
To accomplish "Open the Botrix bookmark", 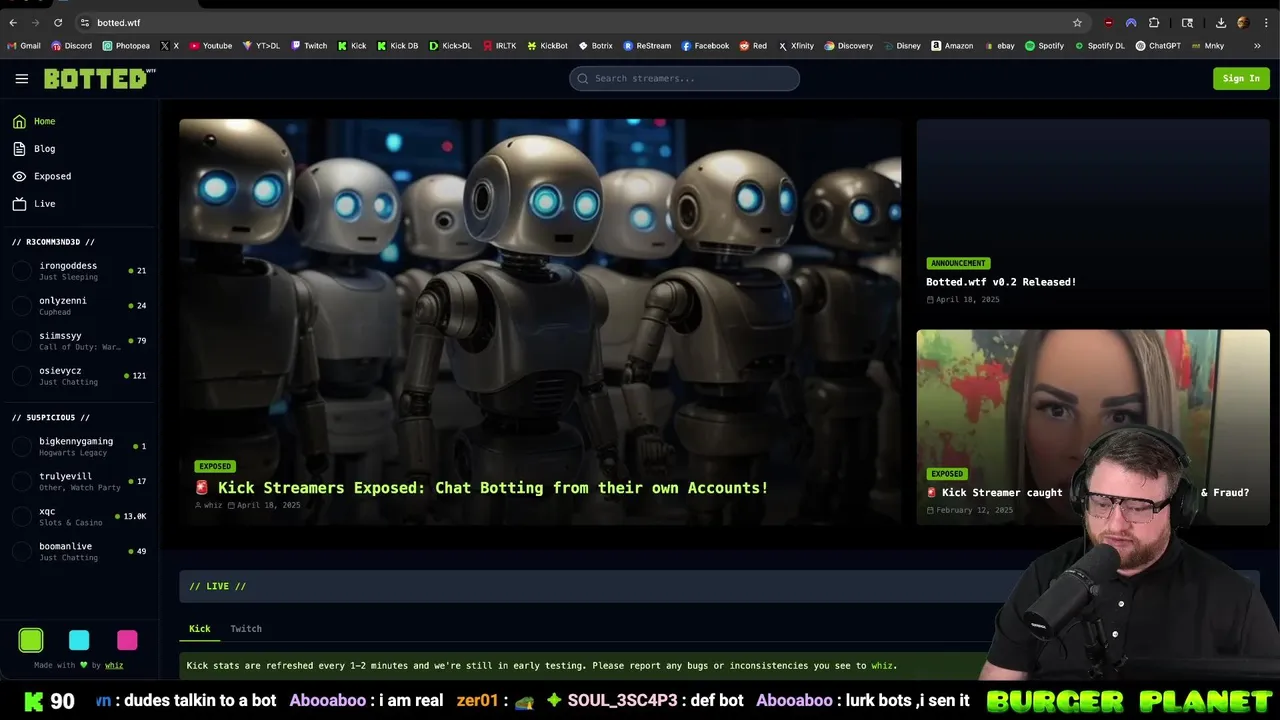I will tap(595, 46).
